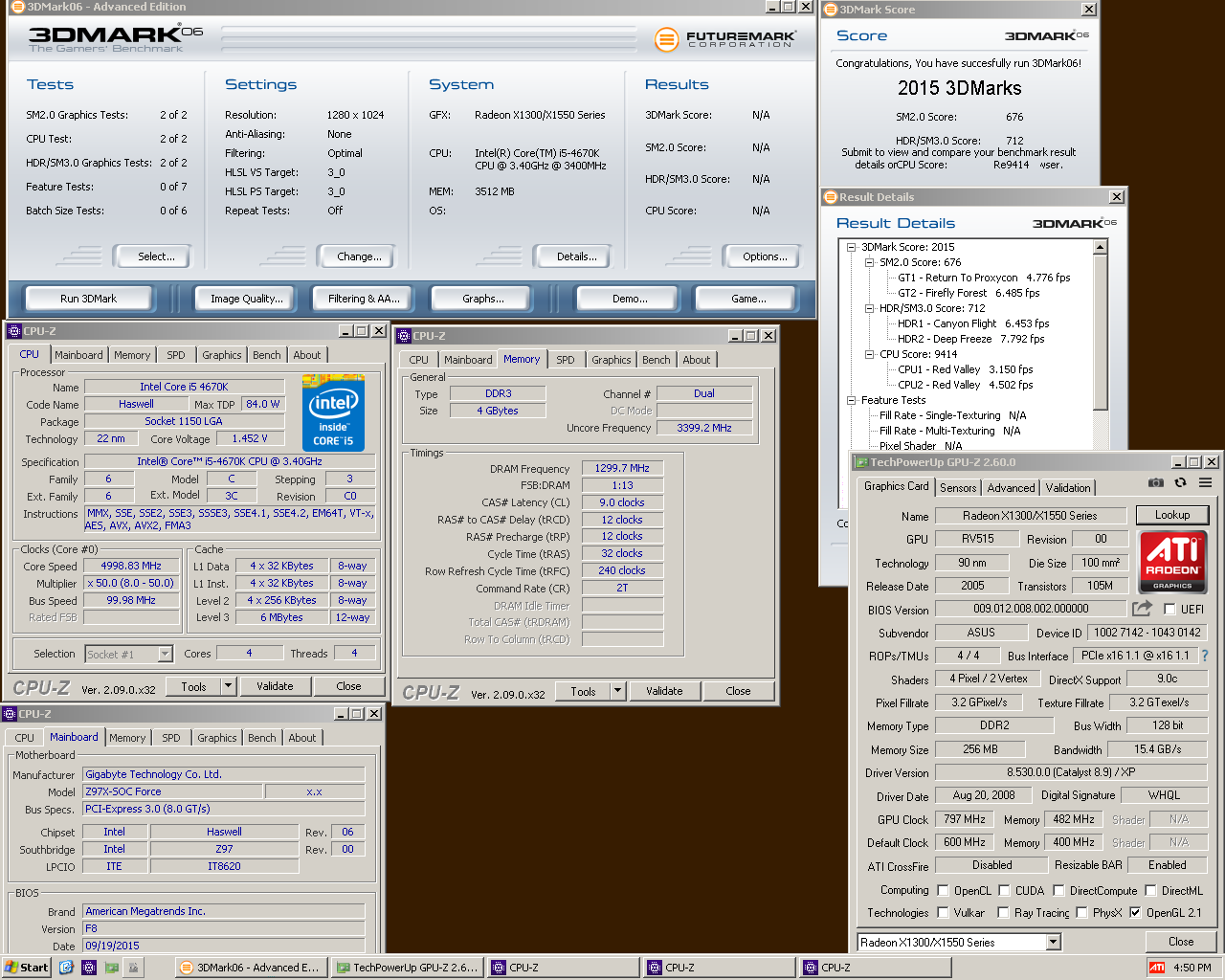The image size is (1225, 980).
Task: Click the Result Details vertical scrollbar thumb
Action: click(1101, 333)
